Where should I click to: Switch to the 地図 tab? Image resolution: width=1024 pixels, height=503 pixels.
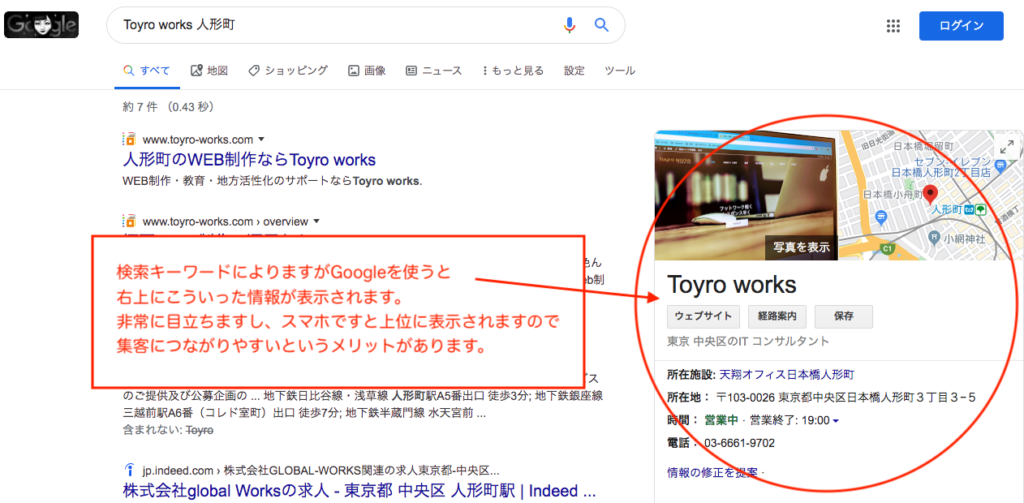[209, 71]
